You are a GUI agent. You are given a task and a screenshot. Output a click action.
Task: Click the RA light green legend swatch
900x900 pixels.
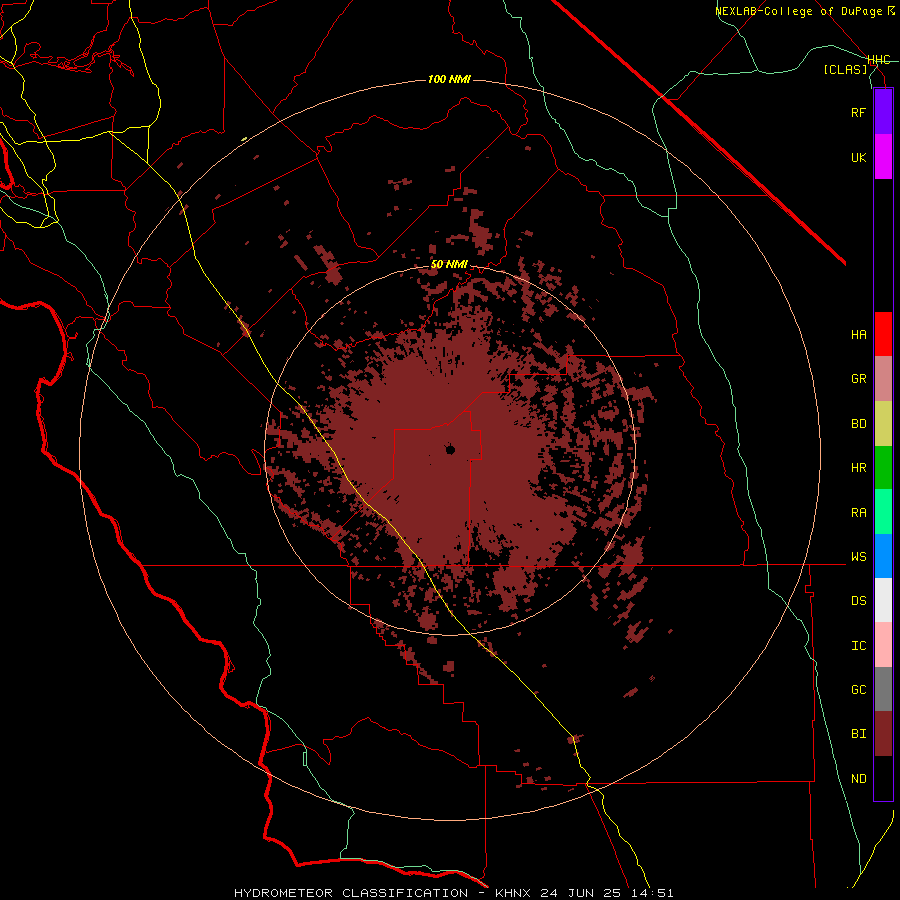[883, 512]
